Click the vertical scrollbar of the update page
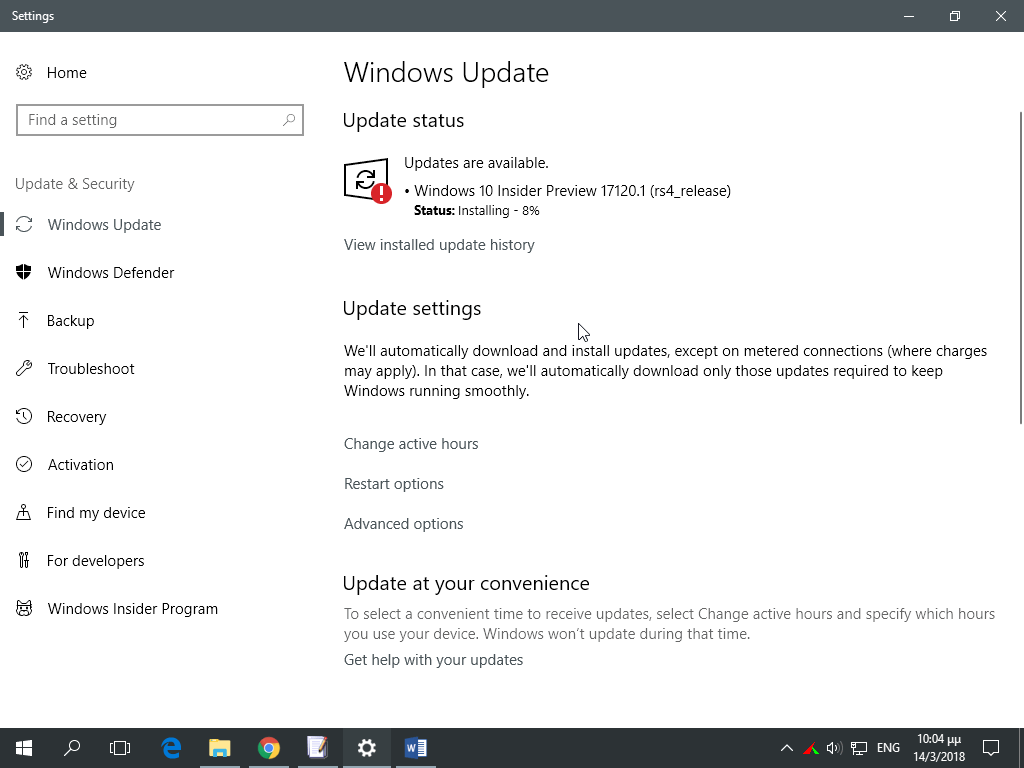This screenshot has width=1024, height=768. point(1021,268)
